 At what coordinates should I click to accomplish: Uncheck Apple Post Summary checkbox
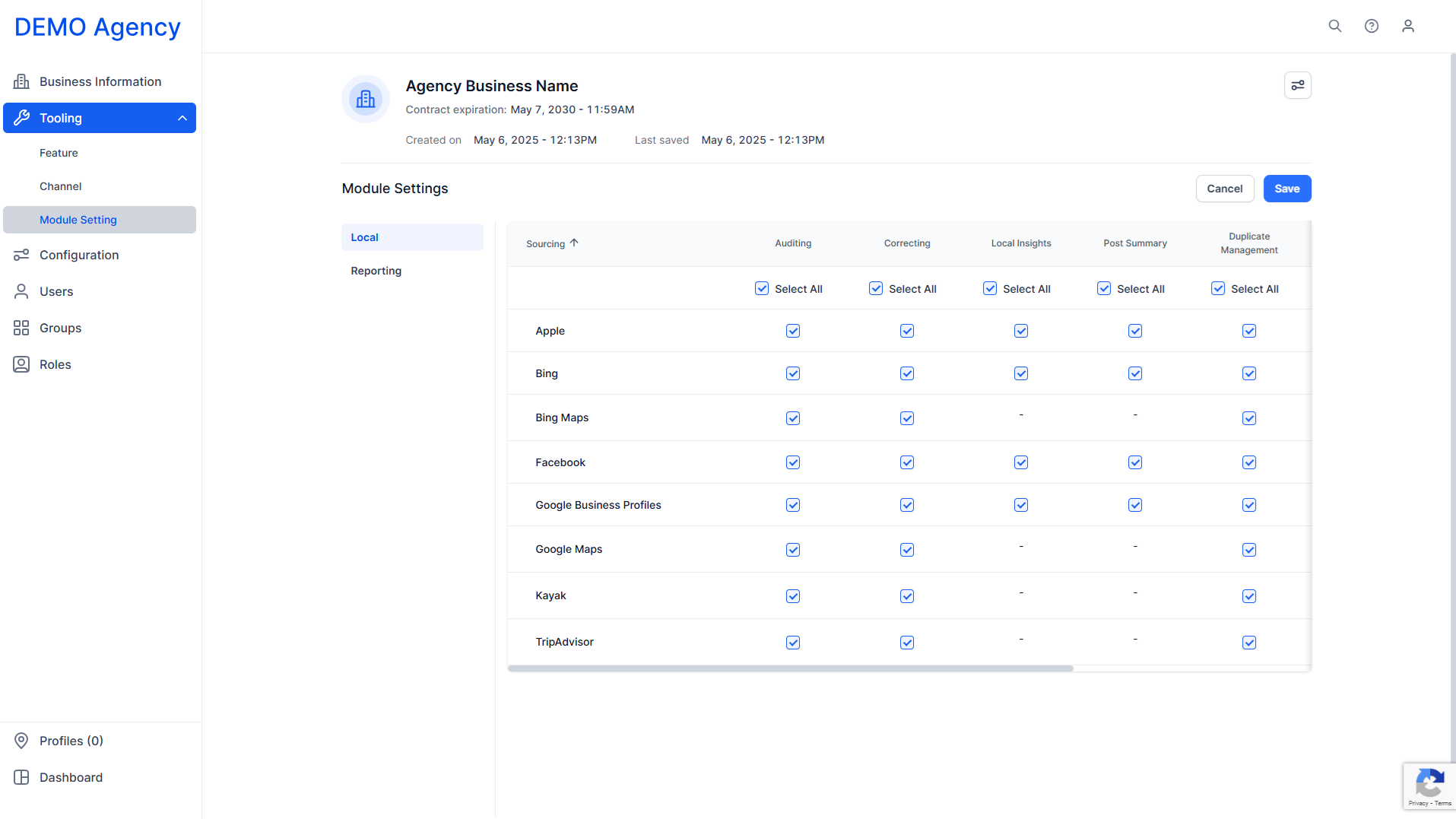click(x=1135, y=331)
